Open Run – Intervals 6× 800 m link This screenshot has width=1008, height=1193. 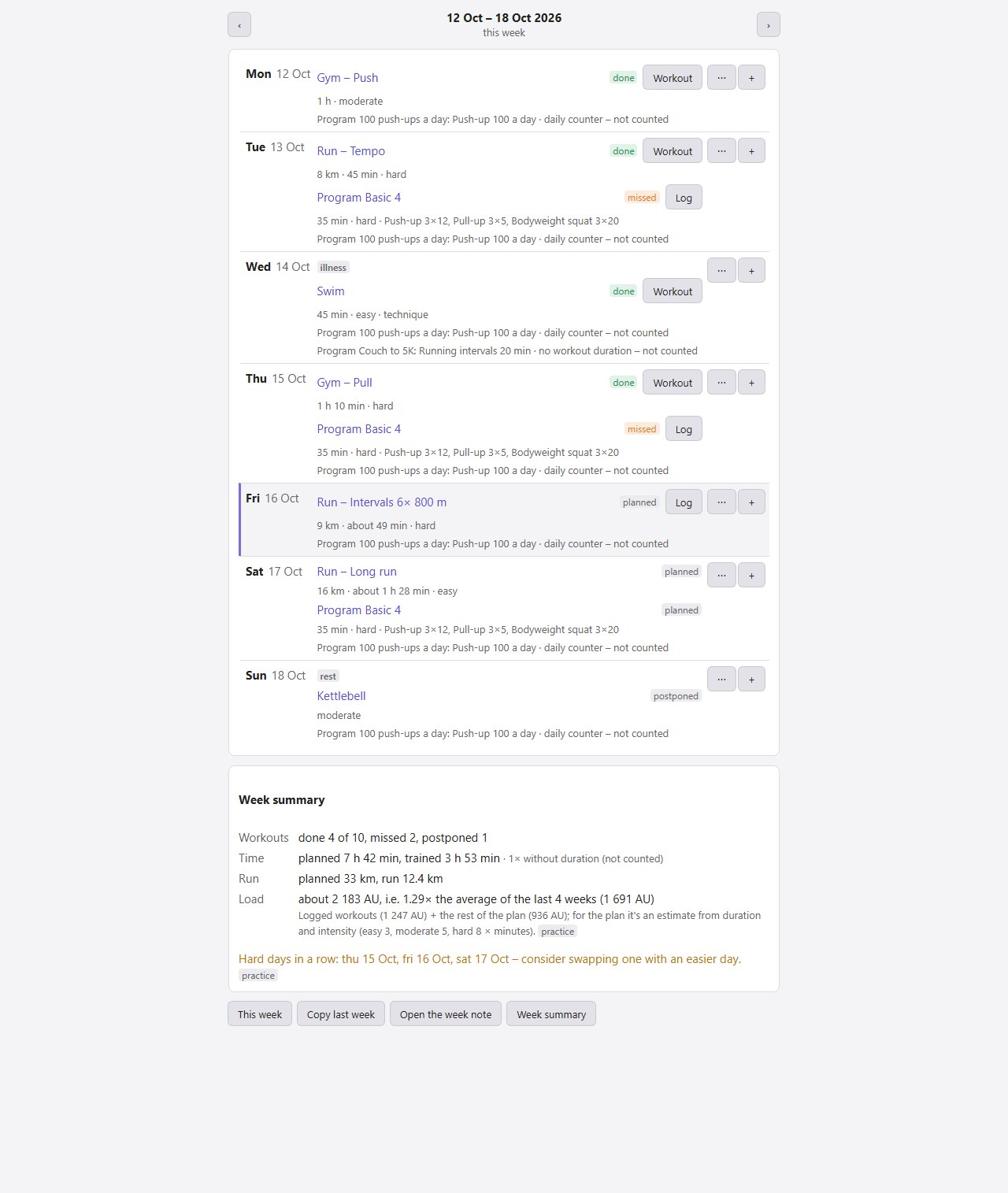[382, 502]
